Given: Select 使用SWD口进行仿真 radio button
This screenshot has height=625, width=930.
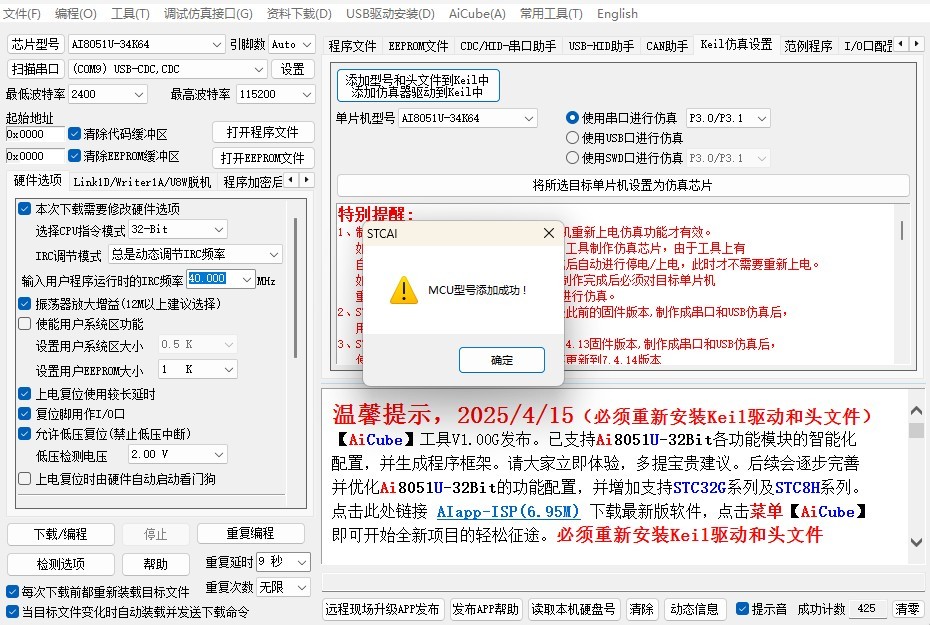Looking at the screenshot, I should point(572,158).
